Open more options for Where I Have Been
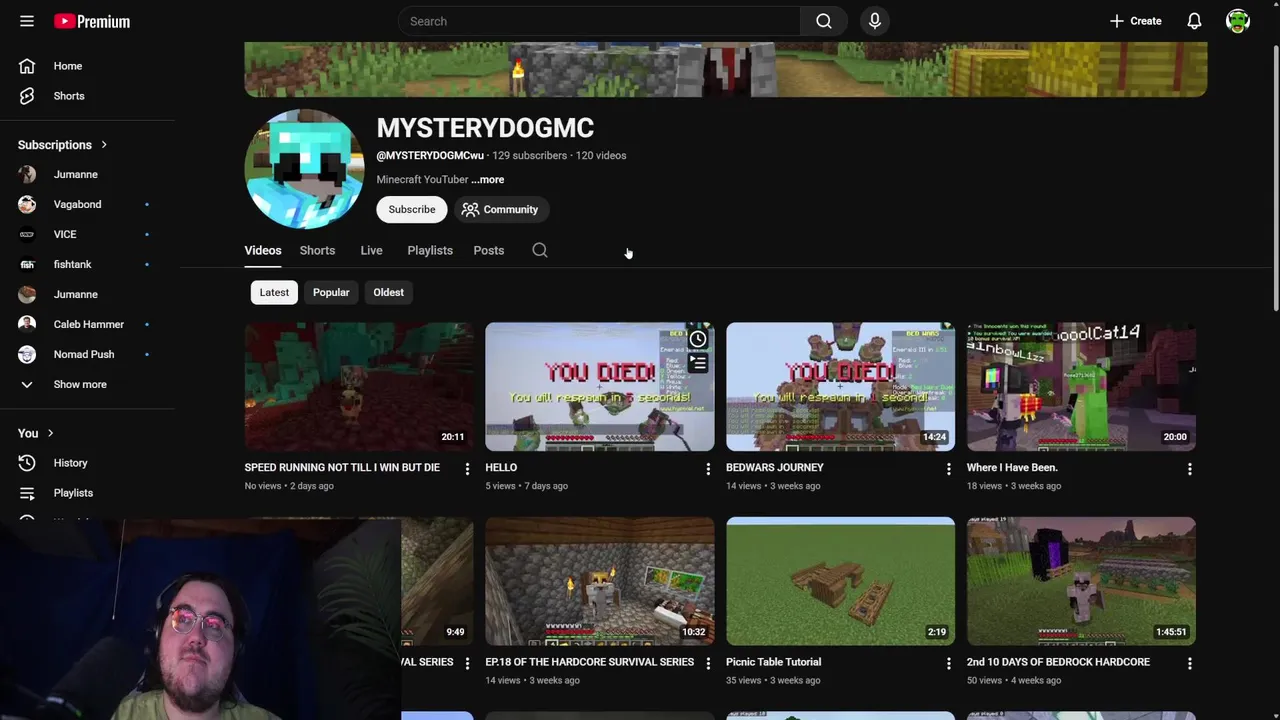The image size is (1280, 720). click(1190, 469)
